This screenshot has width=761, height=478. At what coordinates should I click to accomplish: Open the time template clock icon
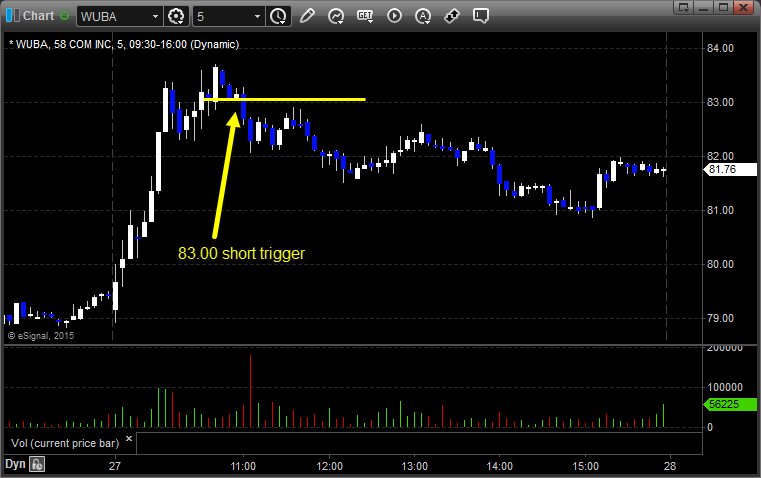click(x=278, y=16)
